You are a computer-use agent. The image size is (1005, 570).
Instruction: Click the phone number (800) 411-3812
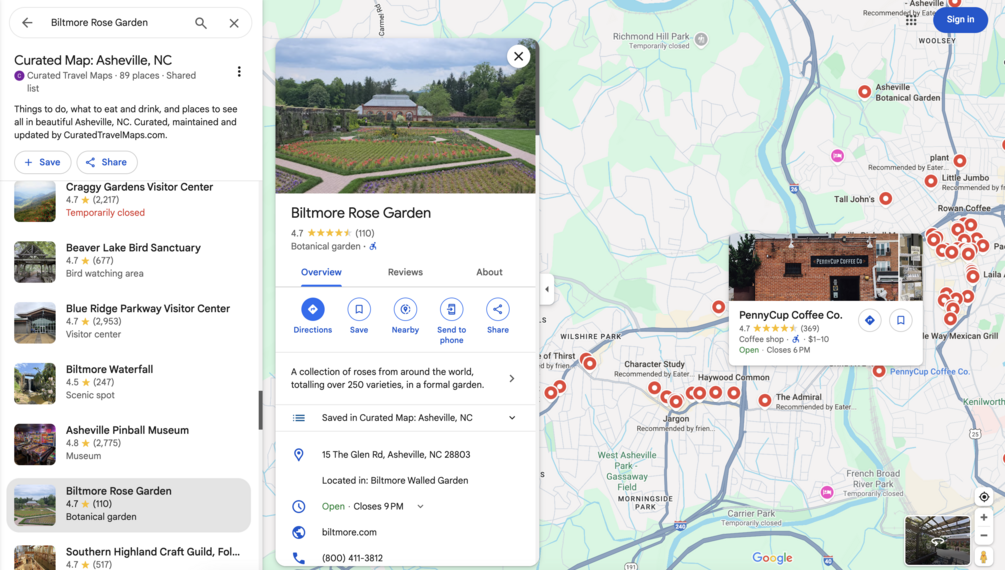pyautogui.click(x=353, y=558)
